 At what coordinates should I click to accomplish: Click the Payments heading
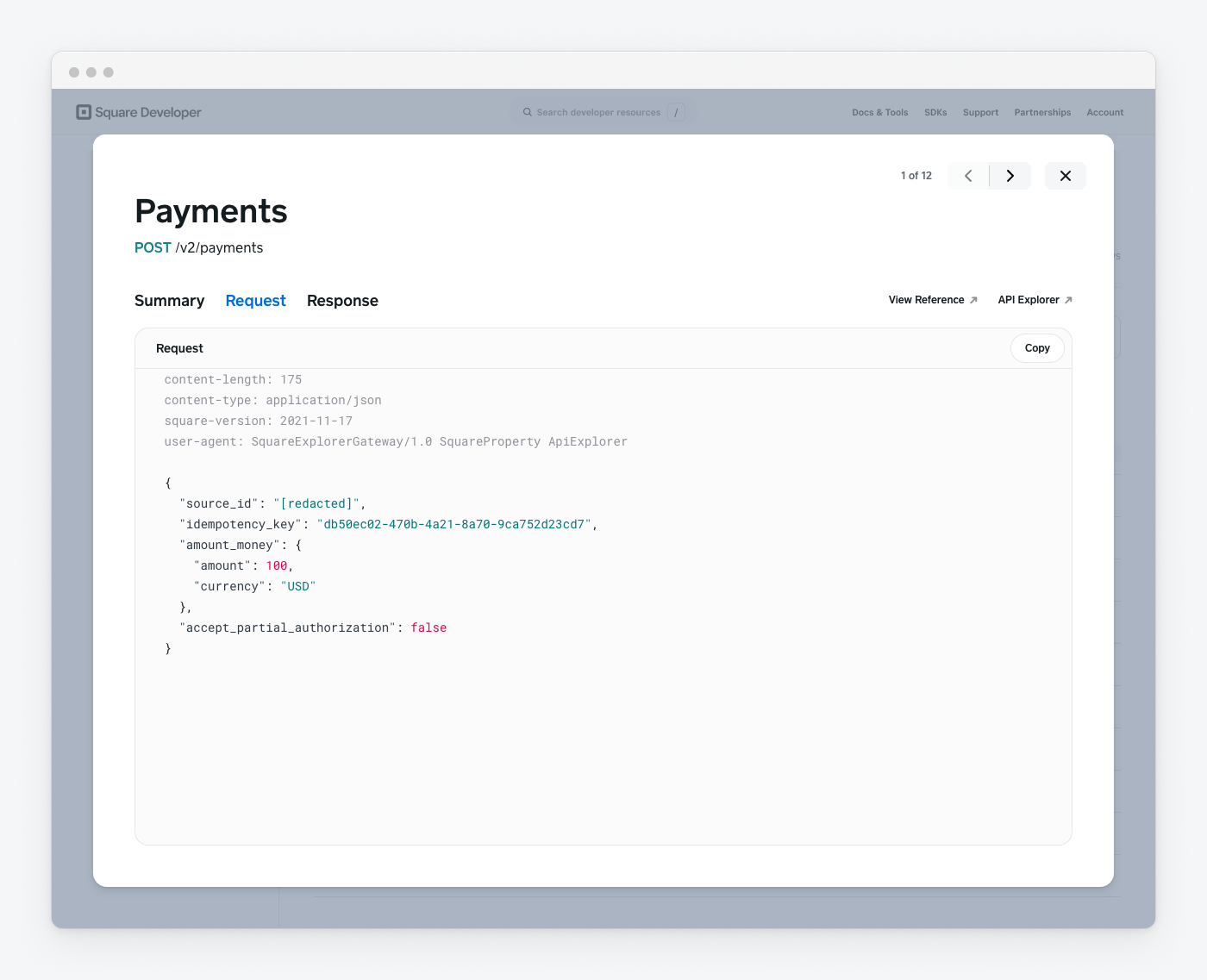(x=211, y=211)
